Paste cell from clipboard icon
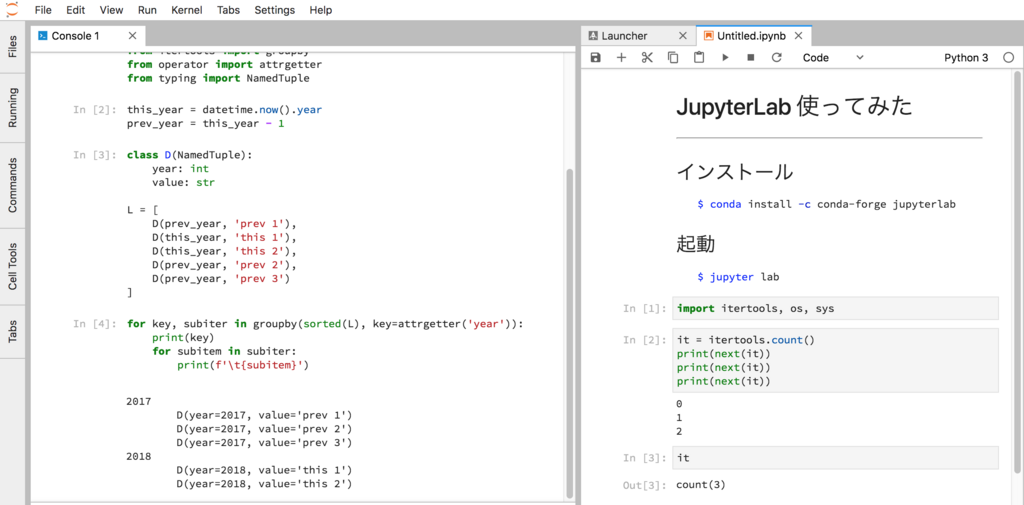Screen dimensions: 1024x505 click(x=699, y=57)
